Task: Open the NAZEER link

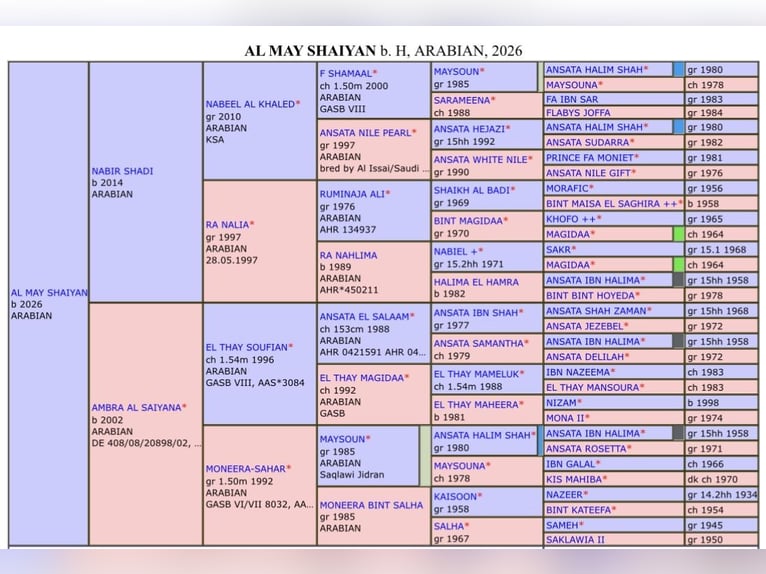Action: click(564, 494)
